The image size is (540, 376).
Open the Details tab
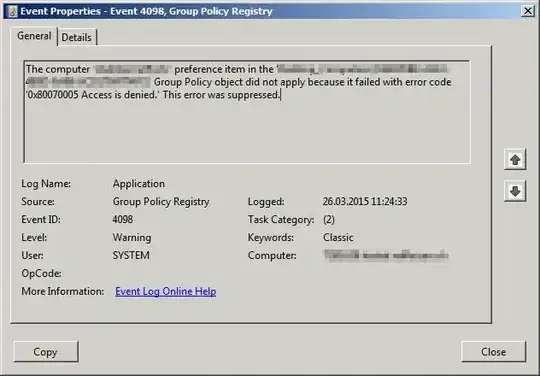pos(76,37)
